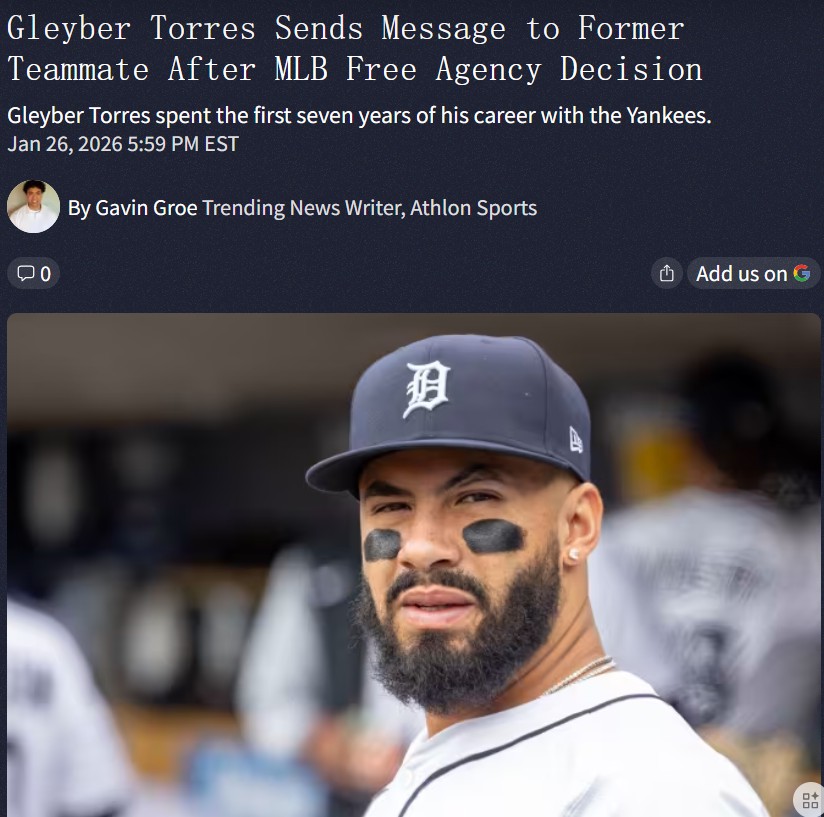Click the Jan 26, 2026 timestamp

[x=123, y=144]
